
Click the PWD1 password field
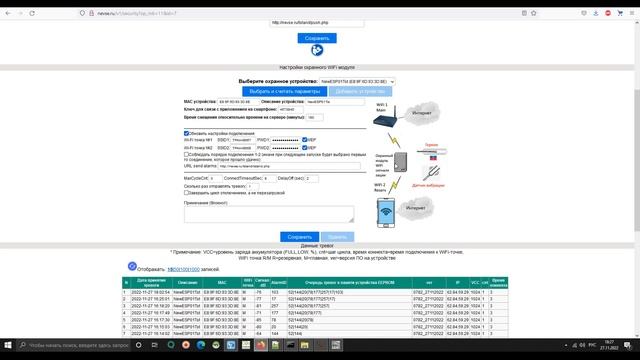[x=286, y=140]
